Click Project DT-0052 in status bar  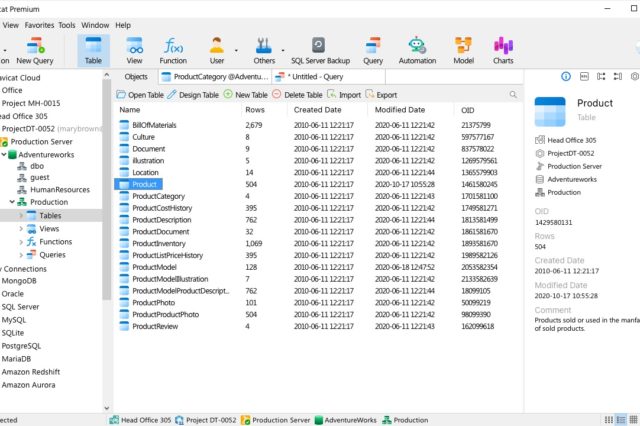click(x=206, y=420)
